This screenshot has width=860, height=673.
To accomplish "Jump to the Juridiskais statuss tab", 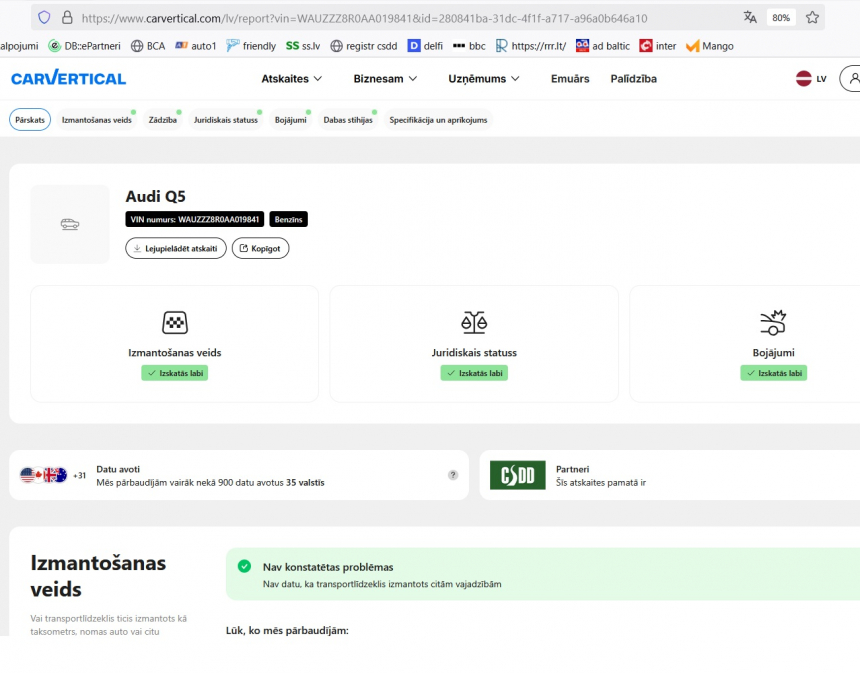I will pyautogui.click(x=225, y=120).
